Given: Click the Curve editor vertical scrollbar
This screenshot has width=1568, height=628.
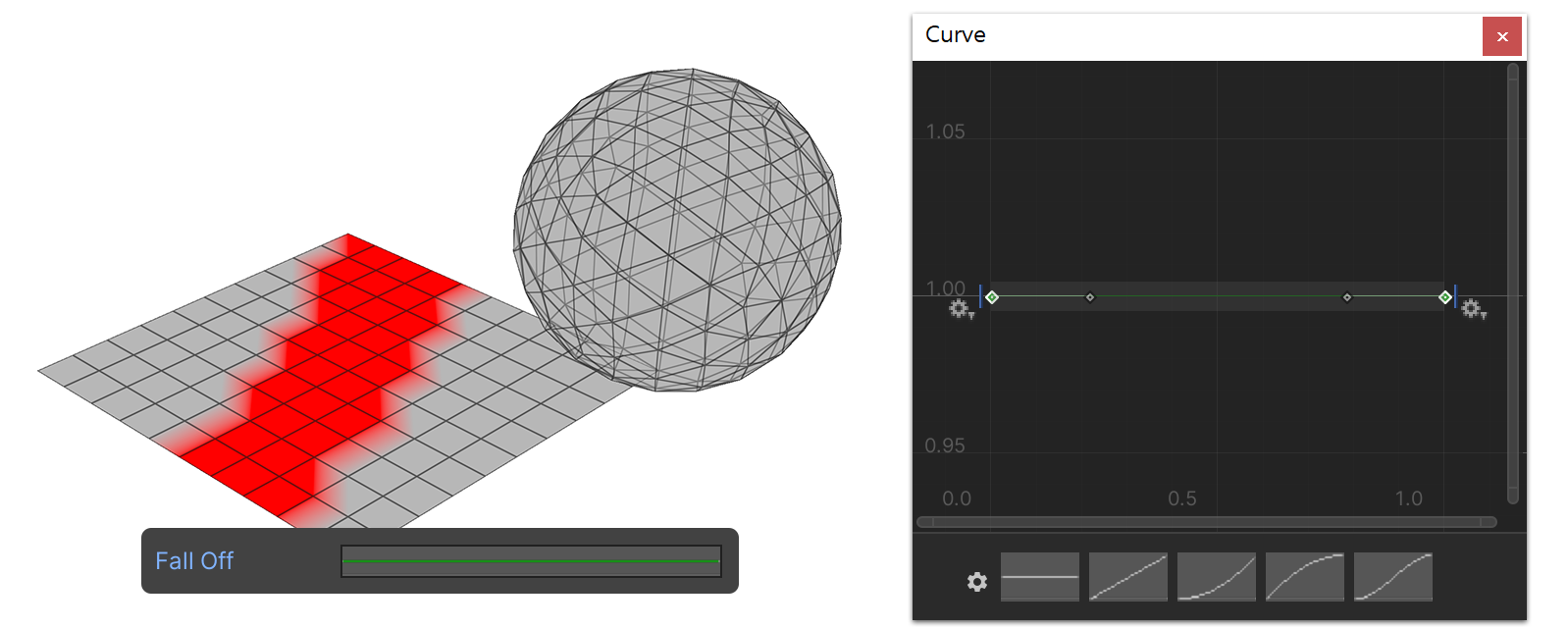Looking at the screenshot, I should coord(1513,285).
